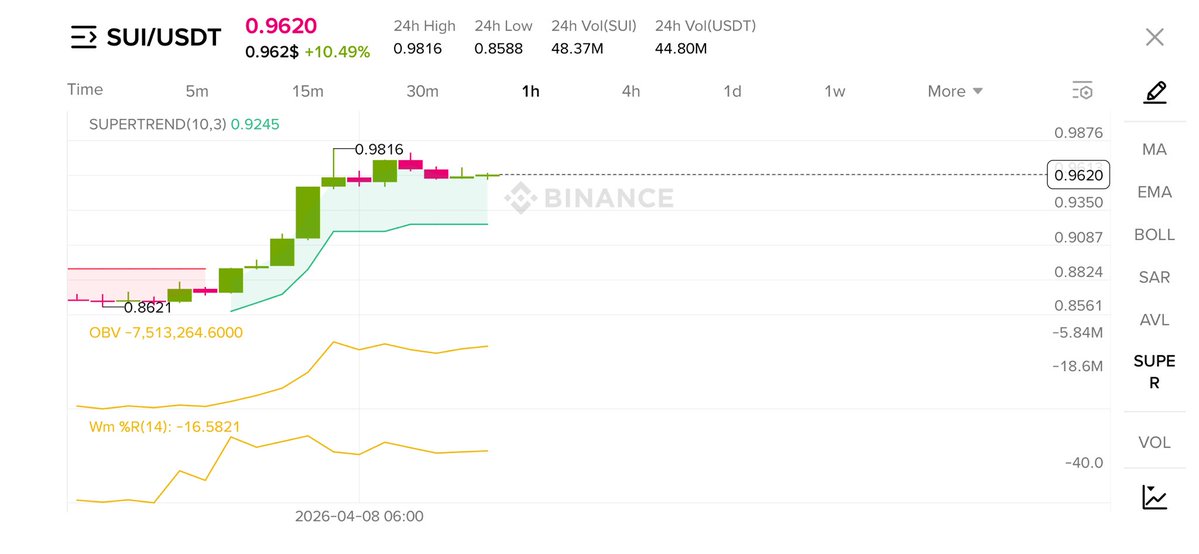Toggle the MA indicator
The height and width of the screenshot is (554, 1199).
(x=1155, y=150)
